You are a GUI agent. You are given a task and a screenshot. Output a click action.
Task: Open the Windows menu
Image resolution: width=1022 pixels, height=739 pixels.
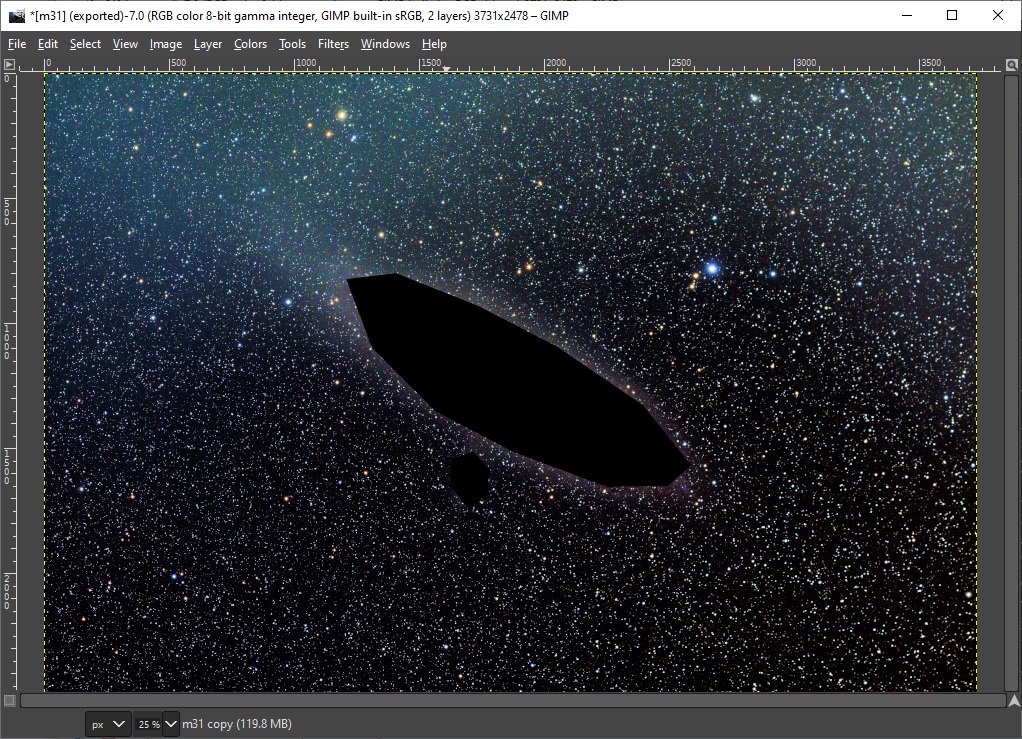(x=385, y=44)
